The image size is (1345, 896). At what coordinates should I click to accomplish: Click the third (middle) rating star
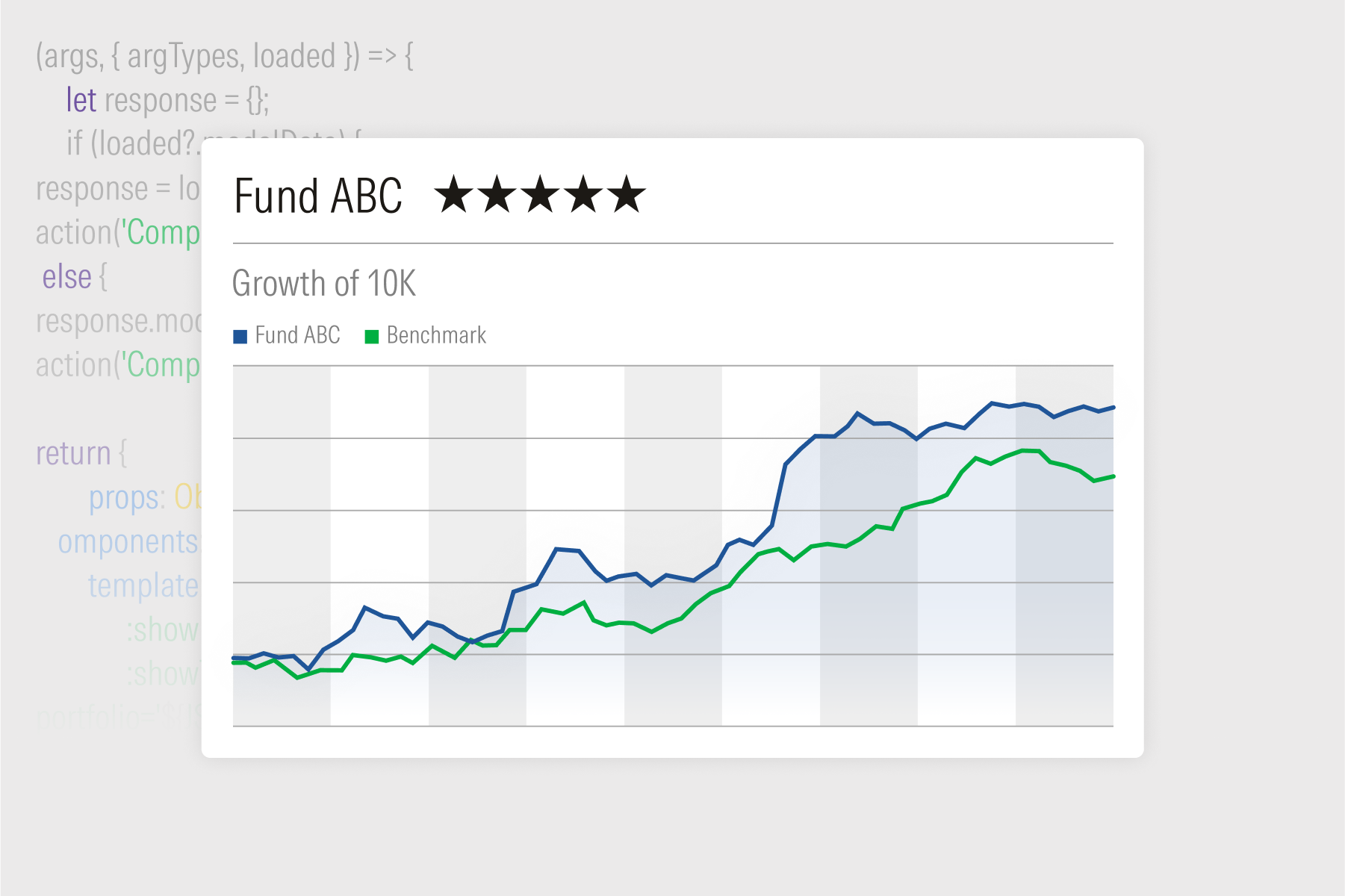[x=540, y=195]
